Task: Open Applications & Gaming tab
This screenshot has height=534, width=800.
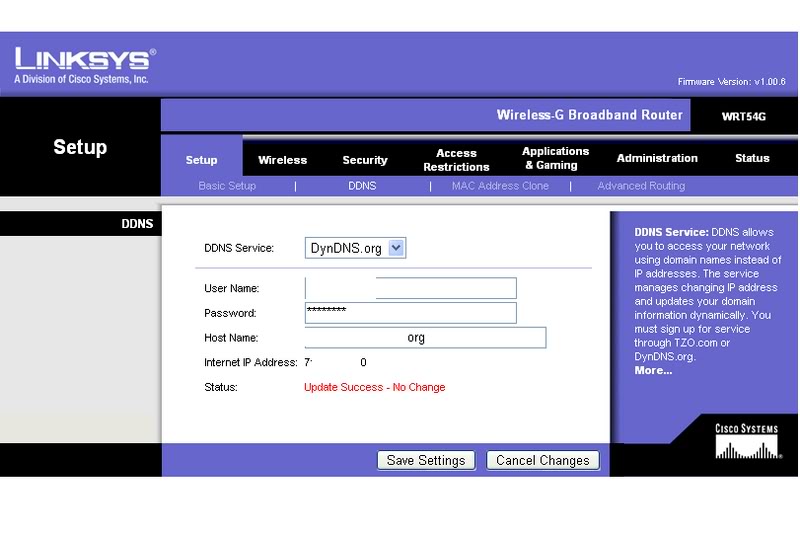Action: (555, 158)
